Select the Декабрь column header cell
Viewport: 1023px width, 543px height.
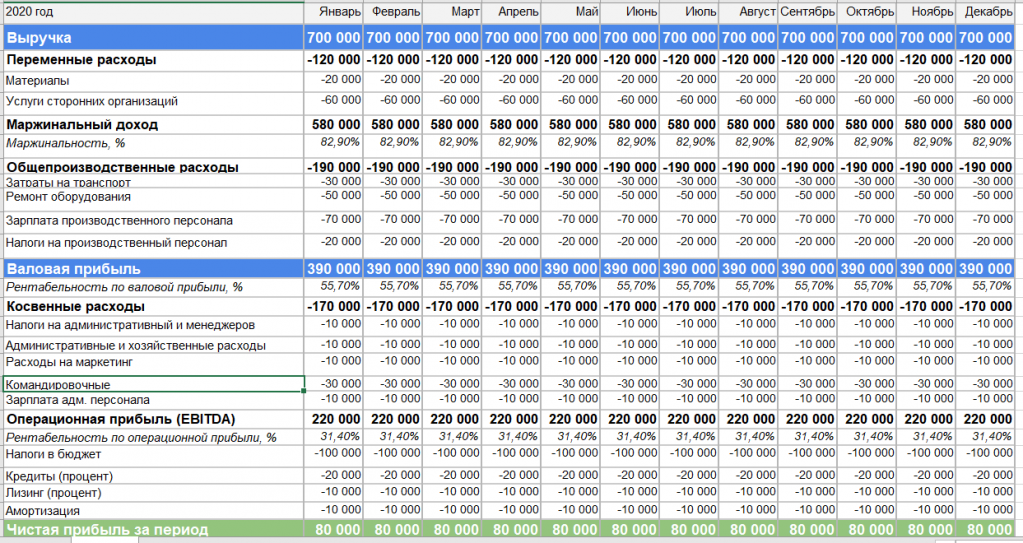(989, 11)
